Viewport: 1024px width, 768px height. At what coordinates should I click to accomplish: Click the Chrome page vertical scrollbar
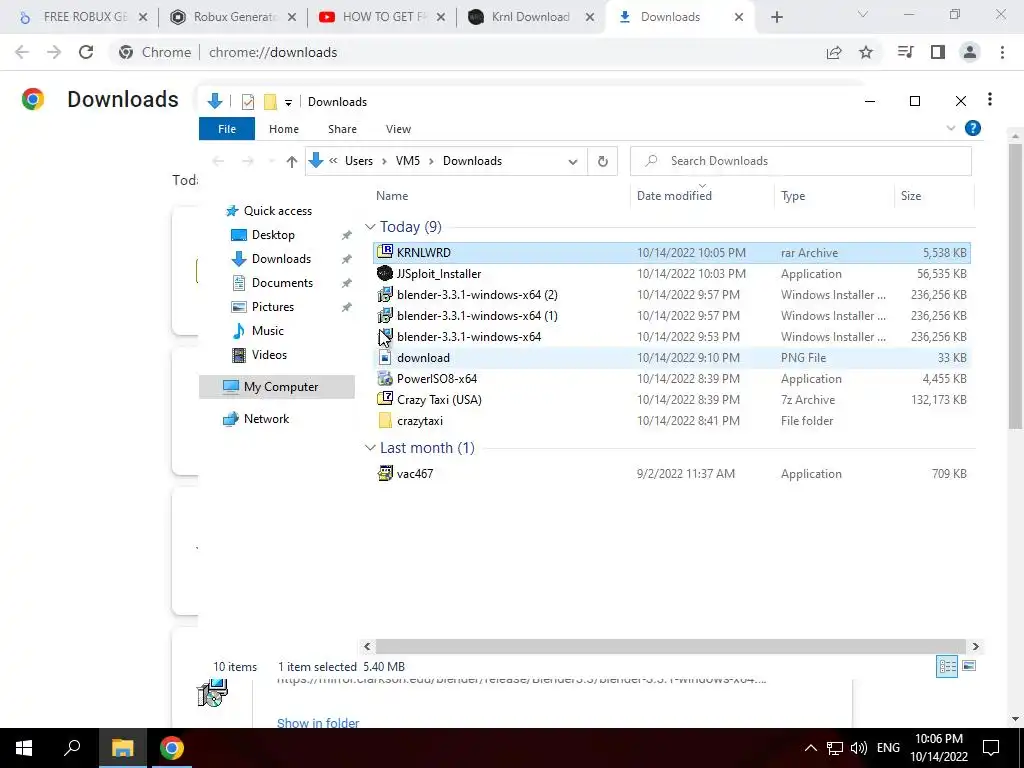pyautogui.click(x=1015, y=286)
